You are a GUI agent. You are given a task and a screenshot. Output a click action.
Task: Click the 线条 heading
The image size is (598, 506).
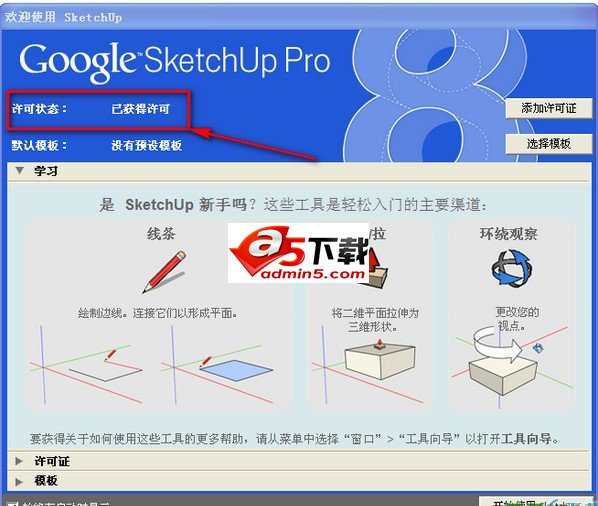[x=161, y=234]
